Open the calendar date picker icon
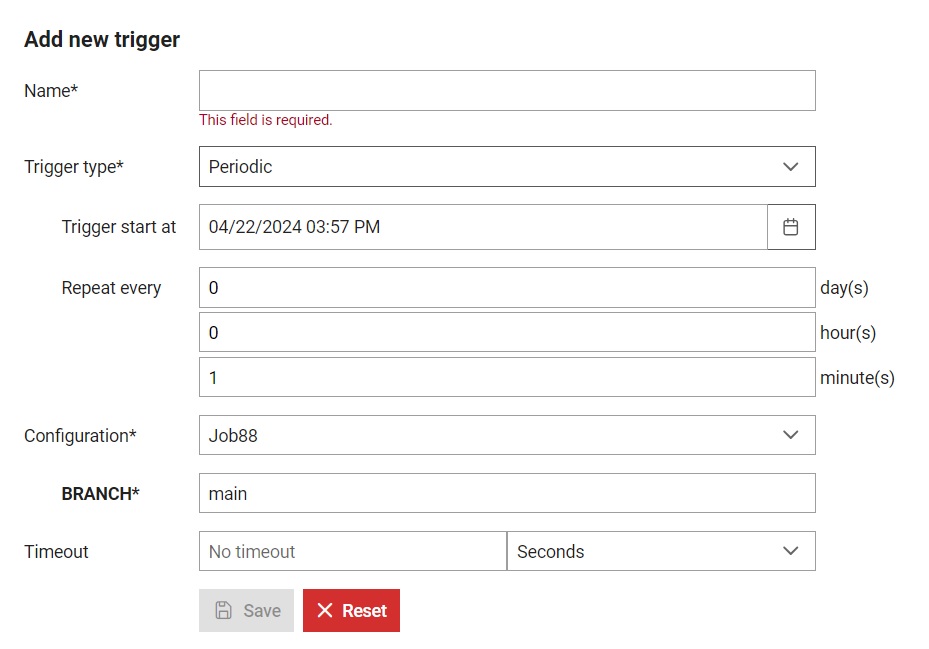929x649 pixels. (x=791, y=227)
